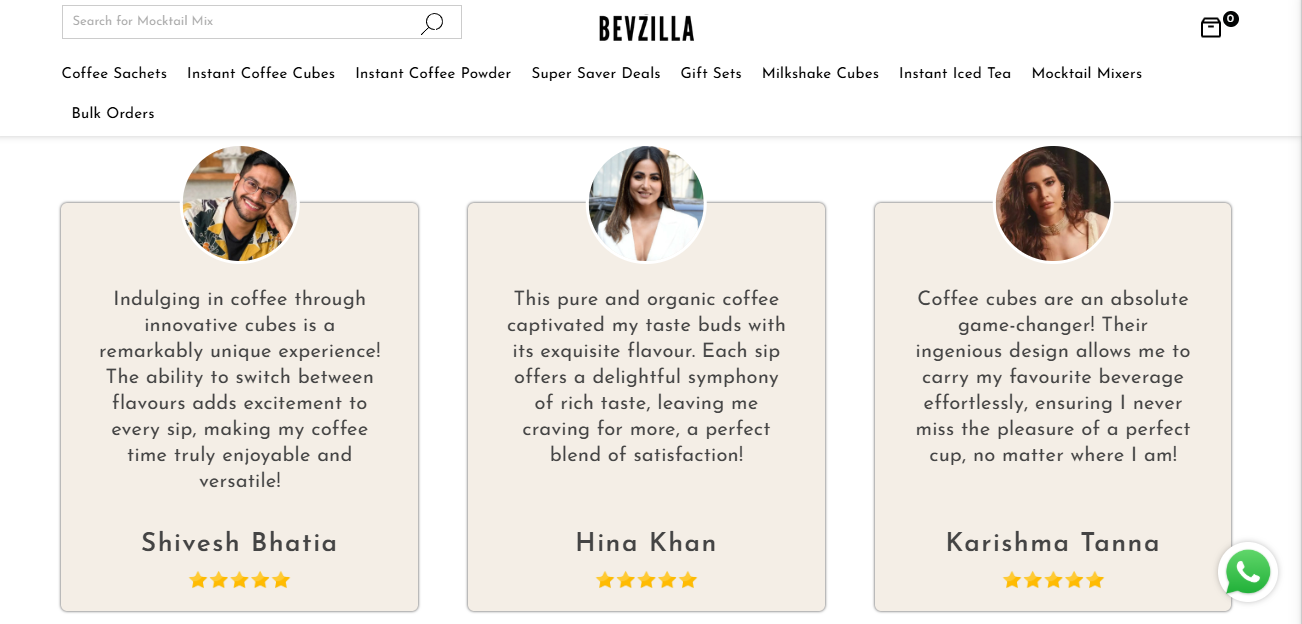This screenshot has width=1302, height=624.
Task: Go to Instant Coffee Cubes
Action: tap(261, 74)
